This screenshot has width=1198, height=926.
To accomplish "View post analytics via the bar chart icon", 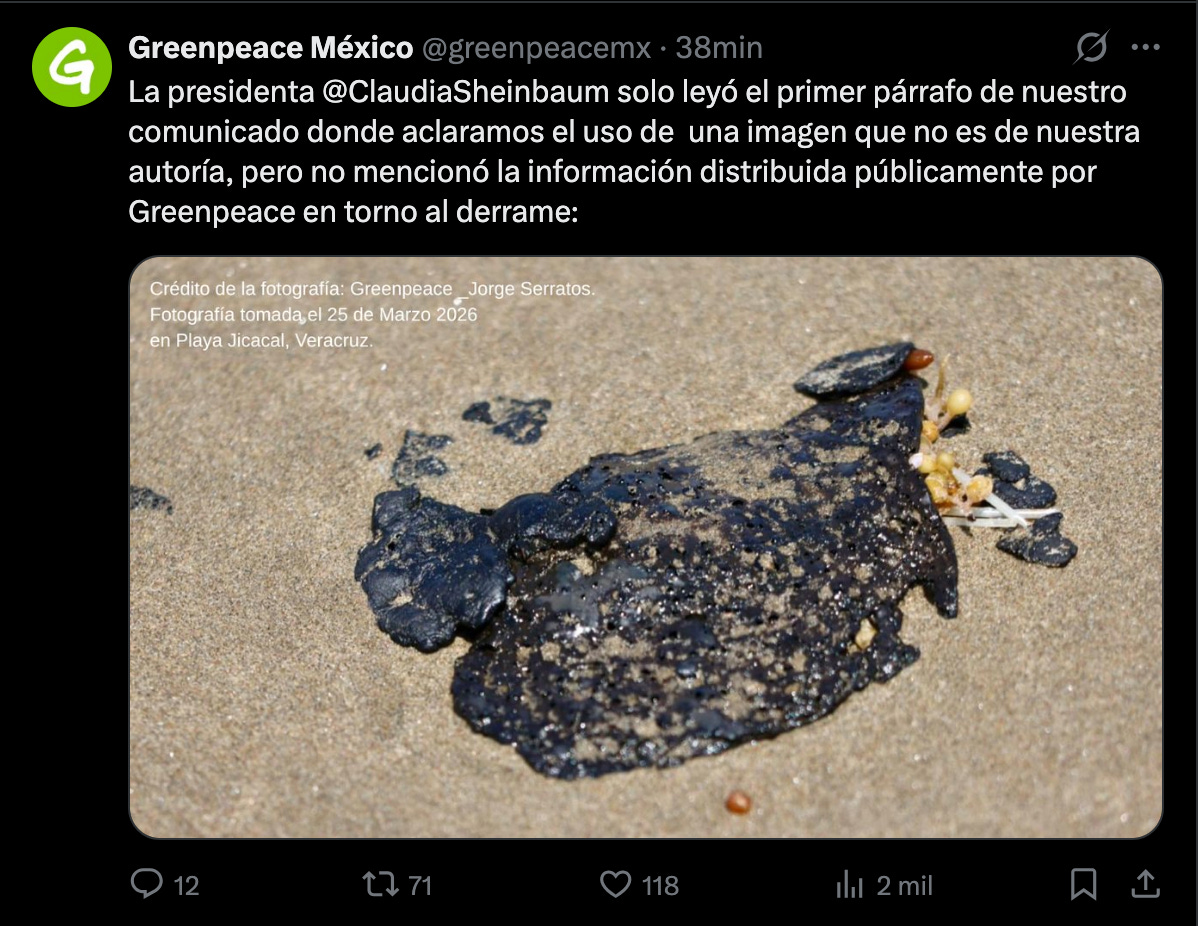I will (850, 885).
